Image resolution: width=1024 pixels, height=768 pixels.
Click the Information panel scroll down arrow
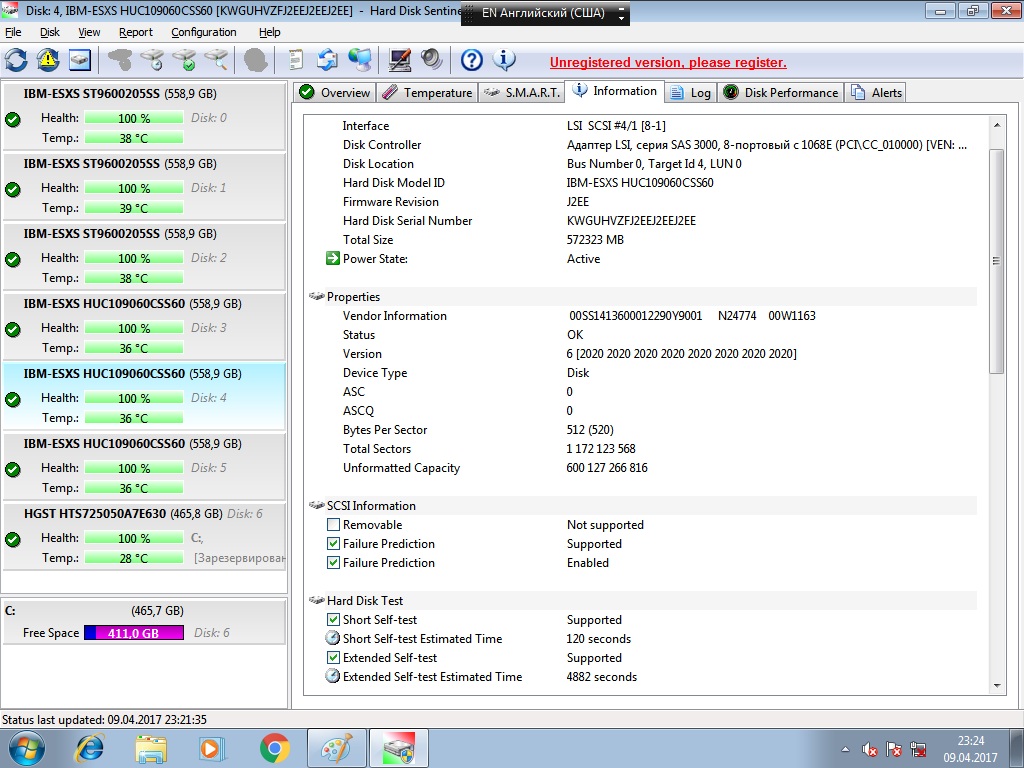click(x=997, y=686)
